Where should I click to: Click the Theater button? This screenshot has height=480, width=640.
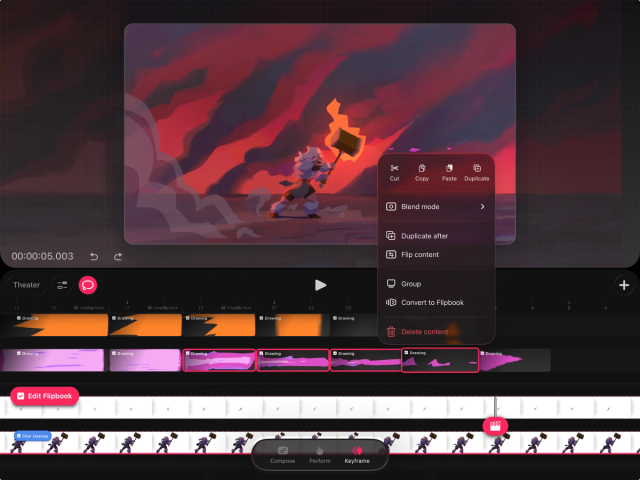(27, 285)
